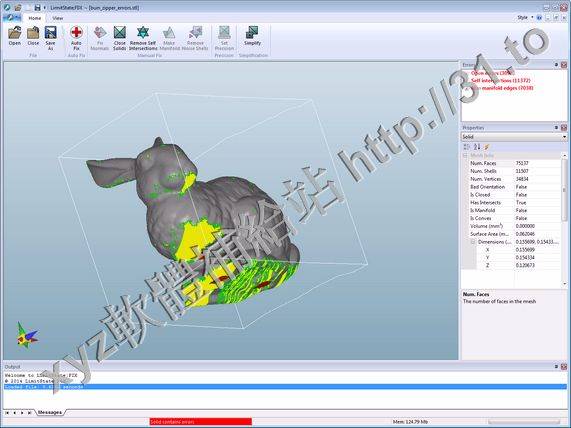Open the application menu button beside the Home tab
Screen dimensions: 571x428
pyautogui.click(x=12, y=17)
